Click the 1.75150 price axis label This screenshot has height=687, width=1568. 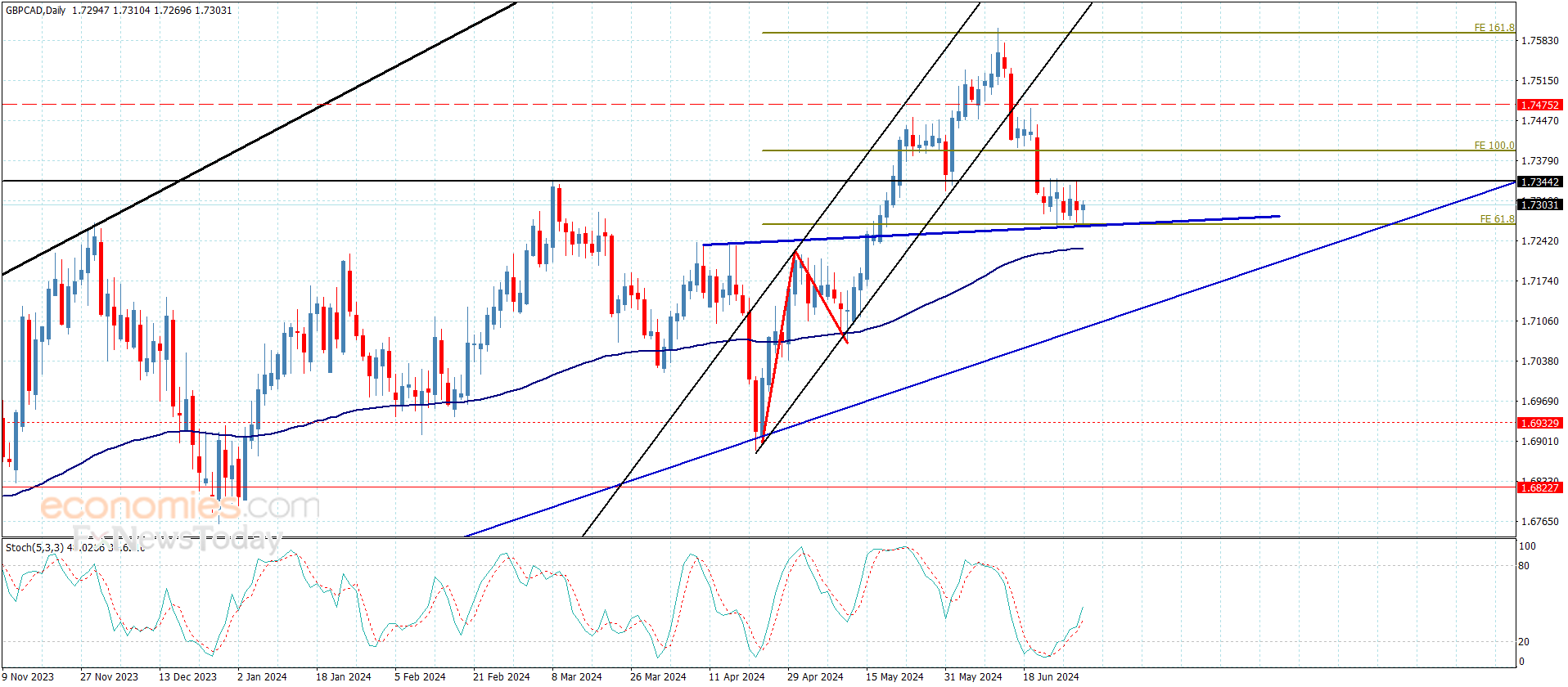1539,81
